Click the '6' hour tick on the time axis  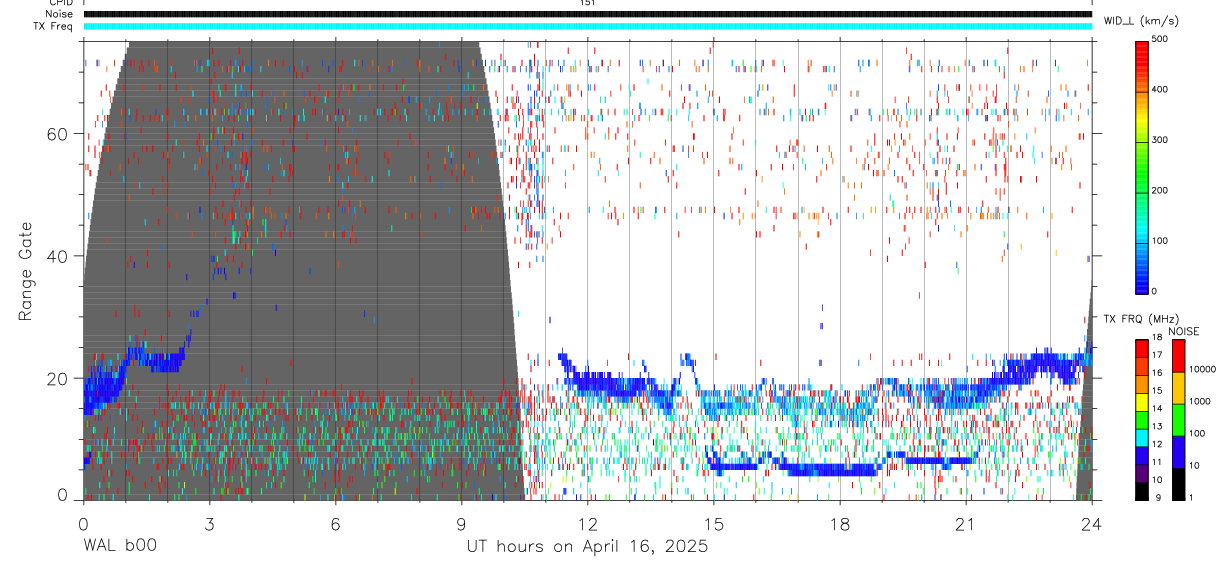pyautogui.click(x=335, y=523)
